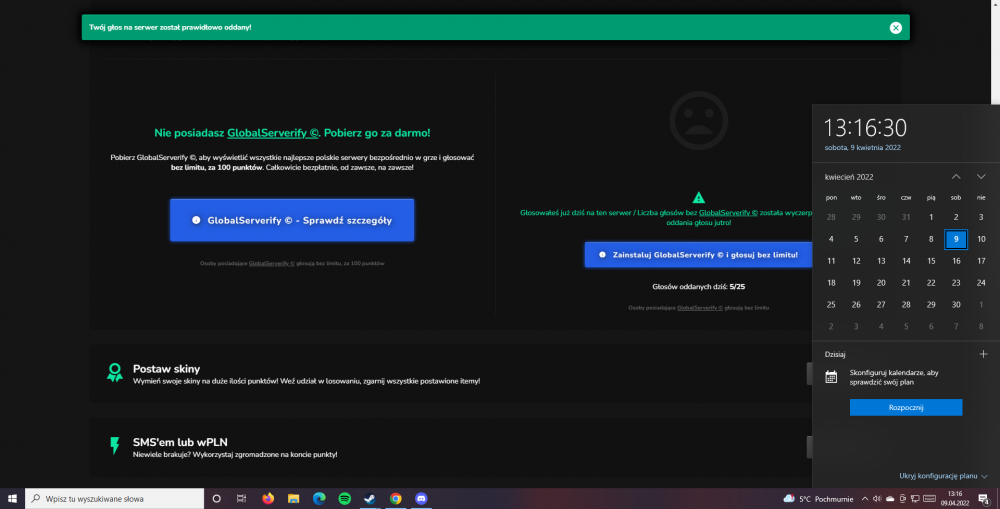Click touch keyboard icon in tray
The width and height of the screenshot is (1000, 509).
[x=929, y=499]
